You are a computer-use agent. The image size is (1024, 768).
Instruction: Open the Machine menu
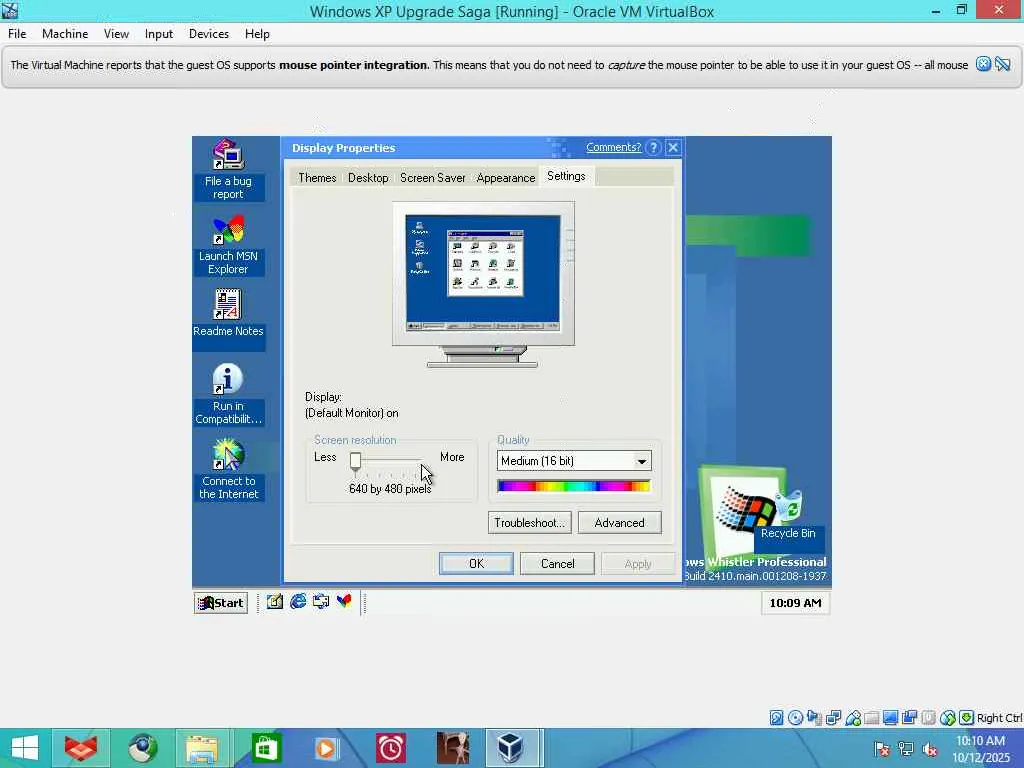(x=65, y=34)
